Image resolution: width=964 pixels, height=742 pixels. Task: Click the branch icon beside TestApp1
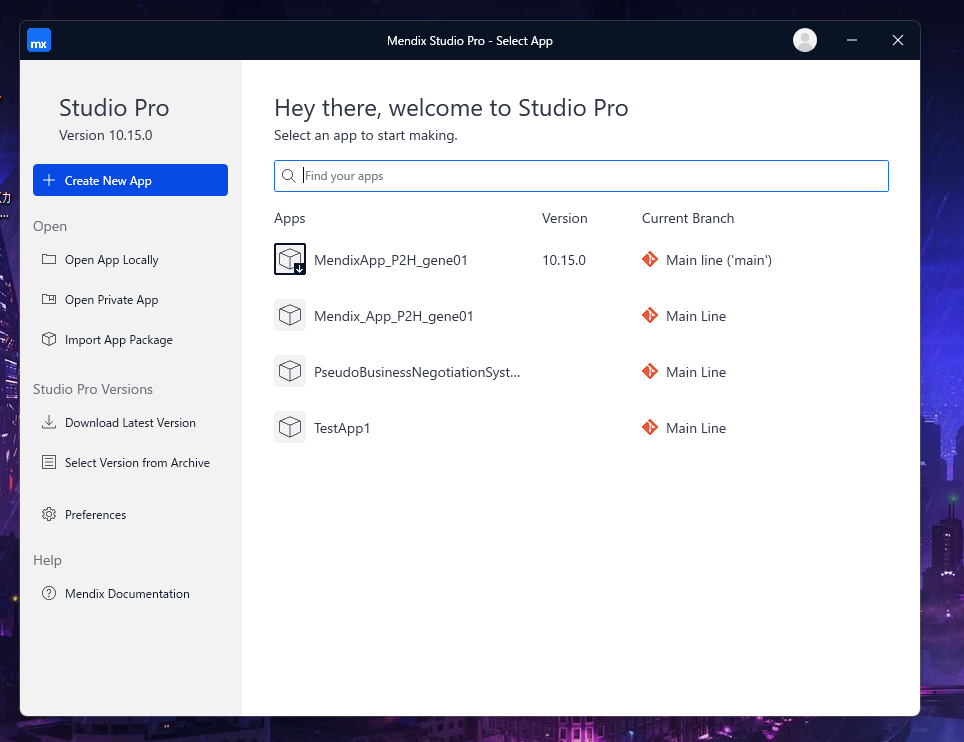click(651, 428)
